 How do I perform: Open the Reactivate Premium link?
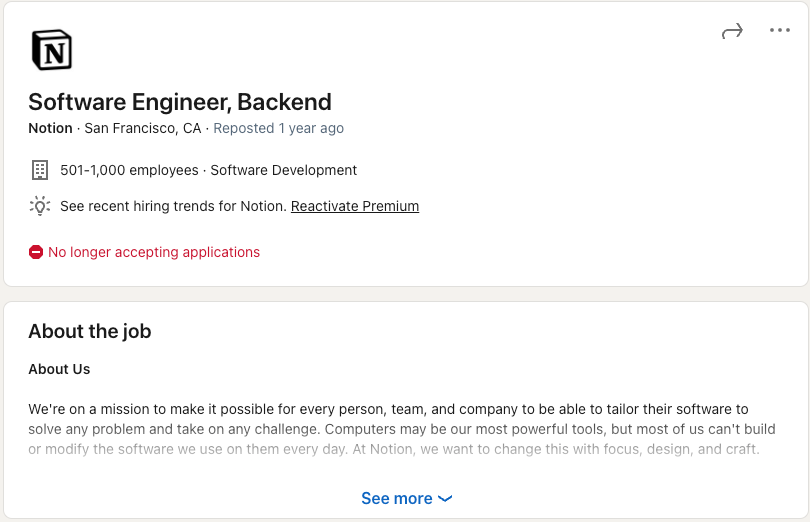(x=355, y=206)
